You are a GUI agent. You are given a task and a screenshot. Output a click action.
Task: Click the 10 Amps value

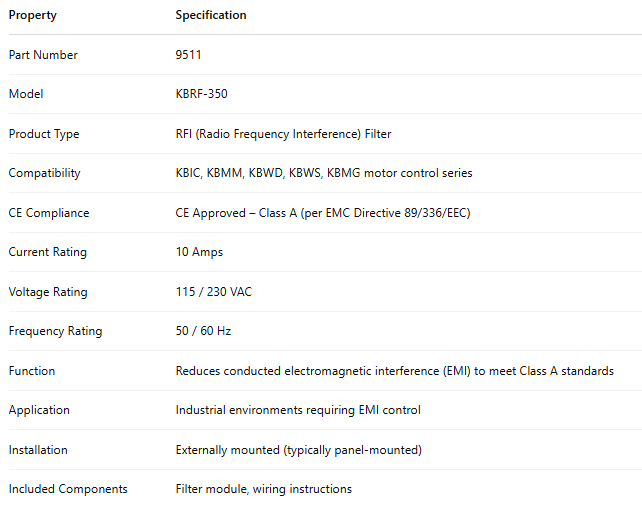click(x=199, y=252)
